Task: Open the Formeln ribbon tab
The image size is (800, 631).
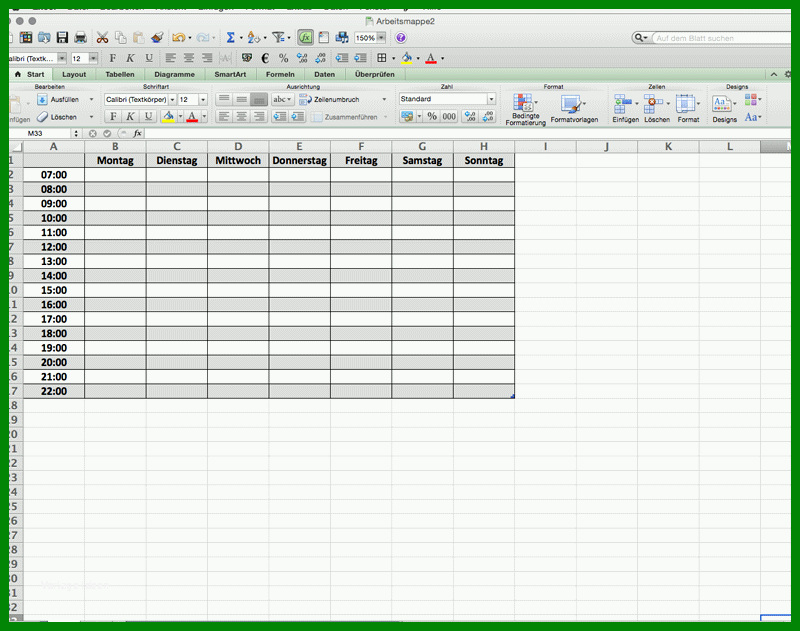Action: [280, 74]
